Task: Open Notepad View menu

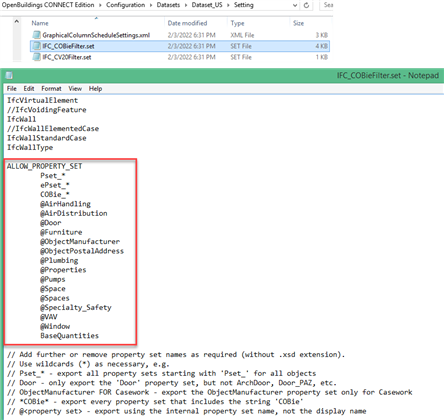Action: coord(75,89)
